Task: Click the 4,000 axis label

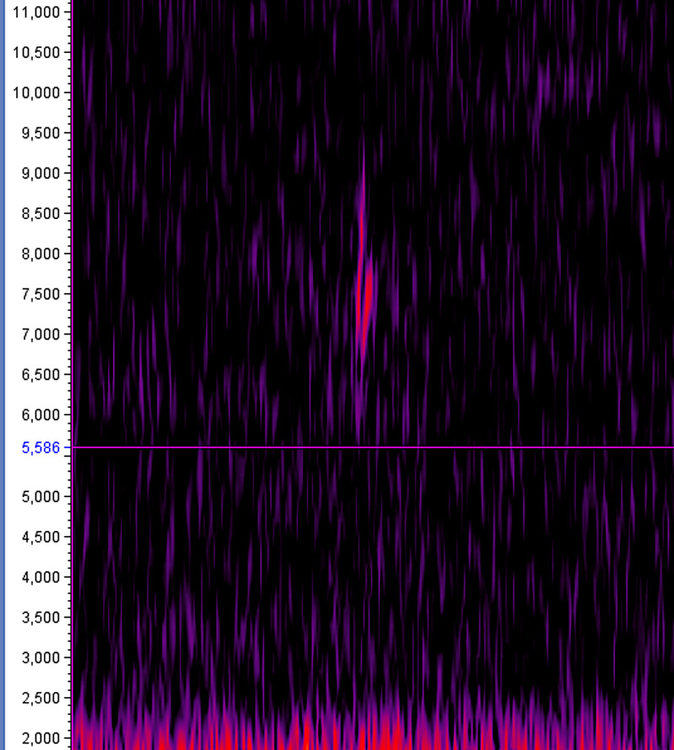Action: 41,577
